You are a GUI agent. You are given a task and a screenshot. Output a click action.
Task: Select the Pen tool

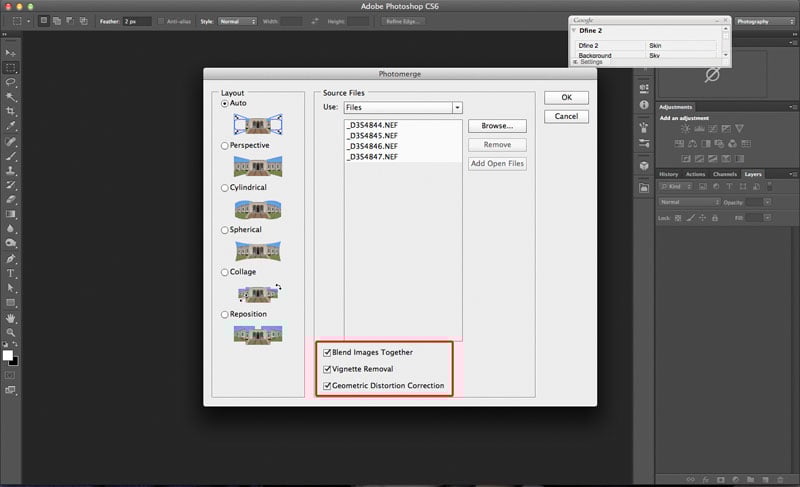[x=10, y=259]
